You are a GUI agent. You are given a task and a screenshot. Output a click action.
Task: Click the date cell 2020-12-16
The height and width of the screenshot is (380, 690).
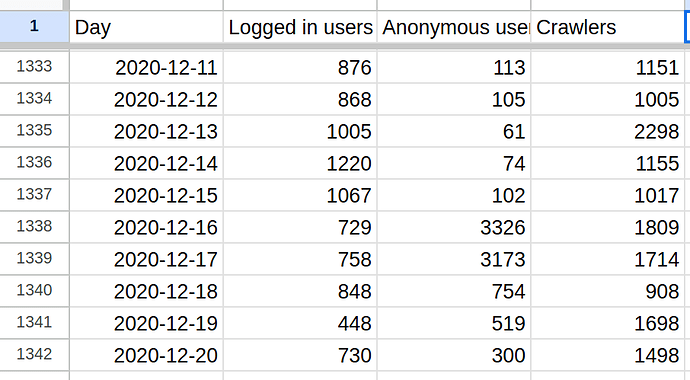pos(146,227)
